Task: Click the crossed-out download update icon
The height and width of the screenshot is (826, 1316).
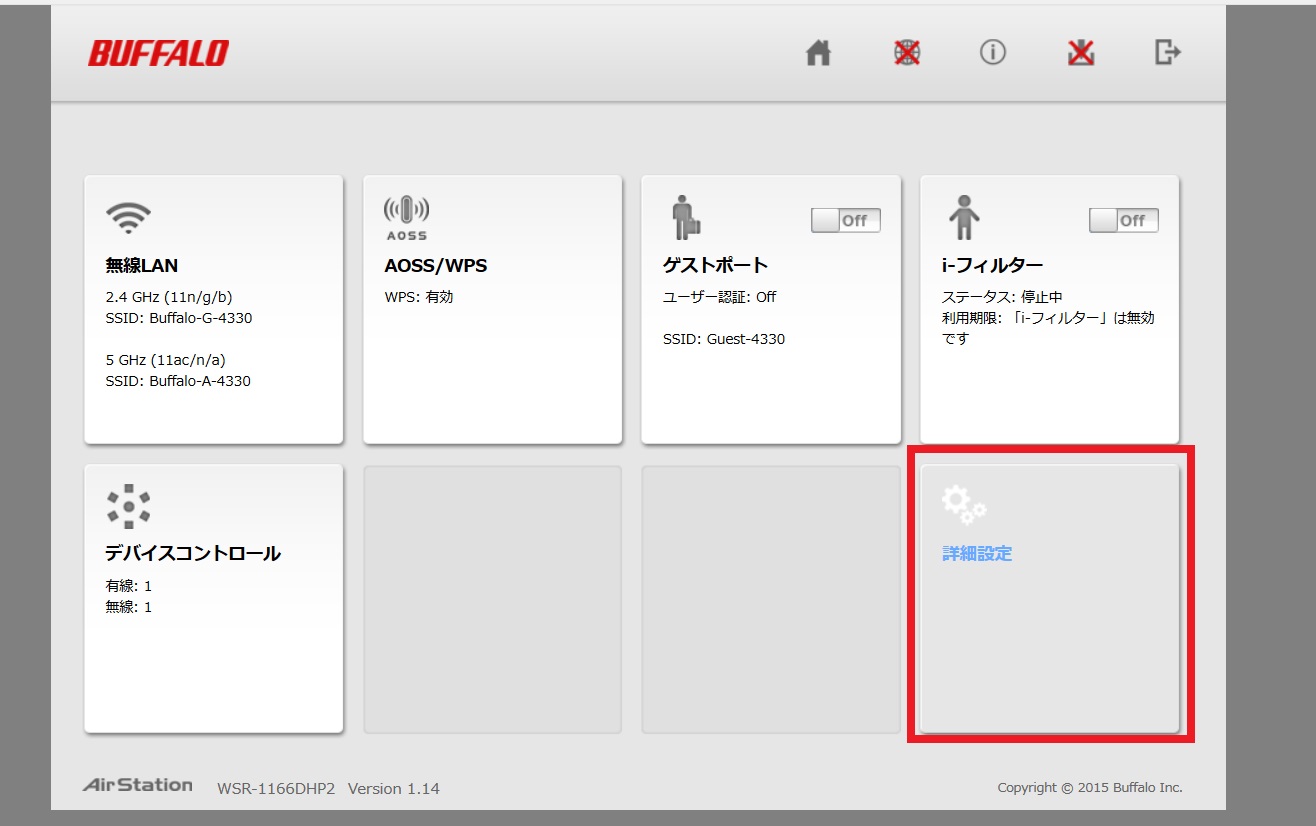Action: pyautogui.click(x=1080, y=53)
